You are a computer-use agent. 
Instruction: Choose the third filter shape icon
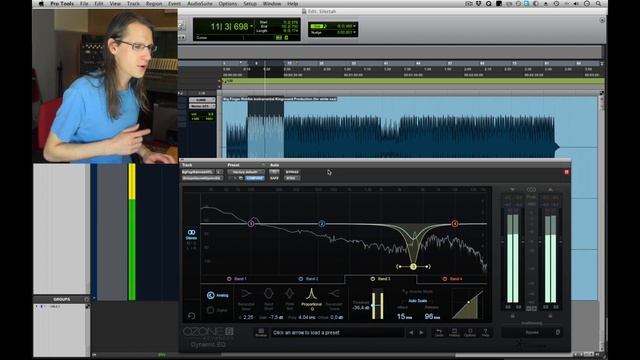coord(289,293)
